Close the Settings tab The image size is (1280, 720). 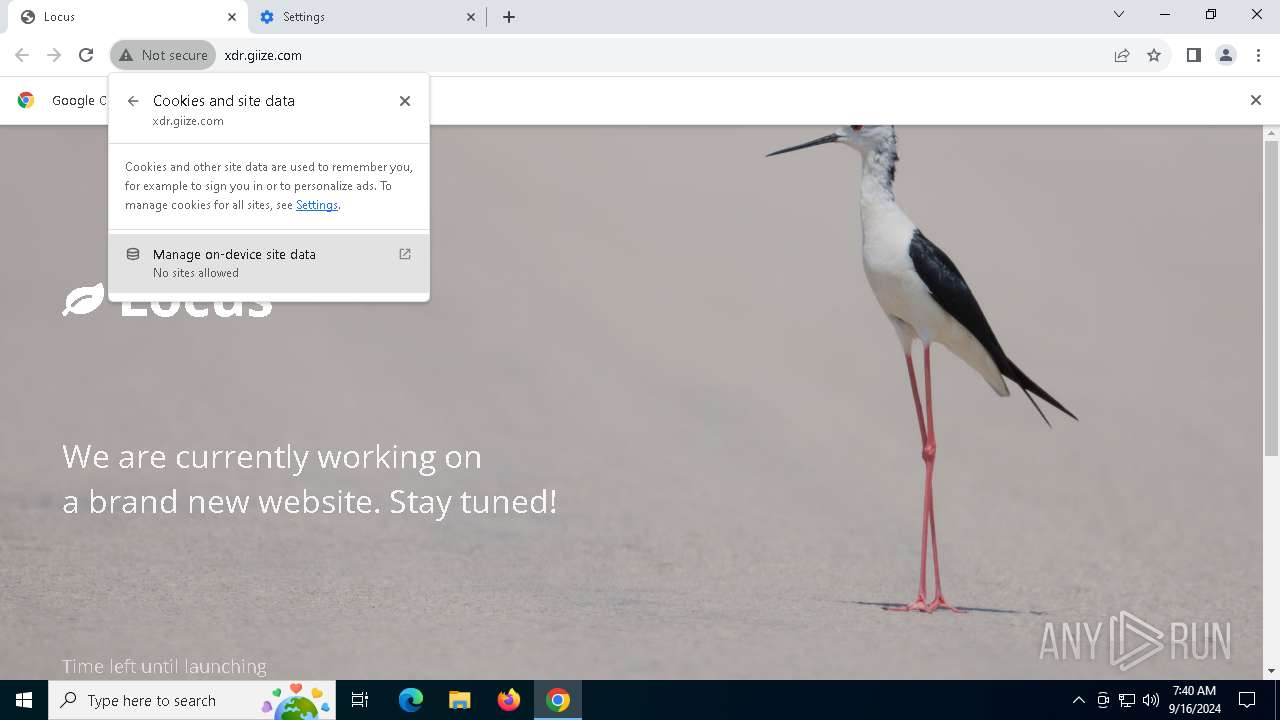click(471, 17)
